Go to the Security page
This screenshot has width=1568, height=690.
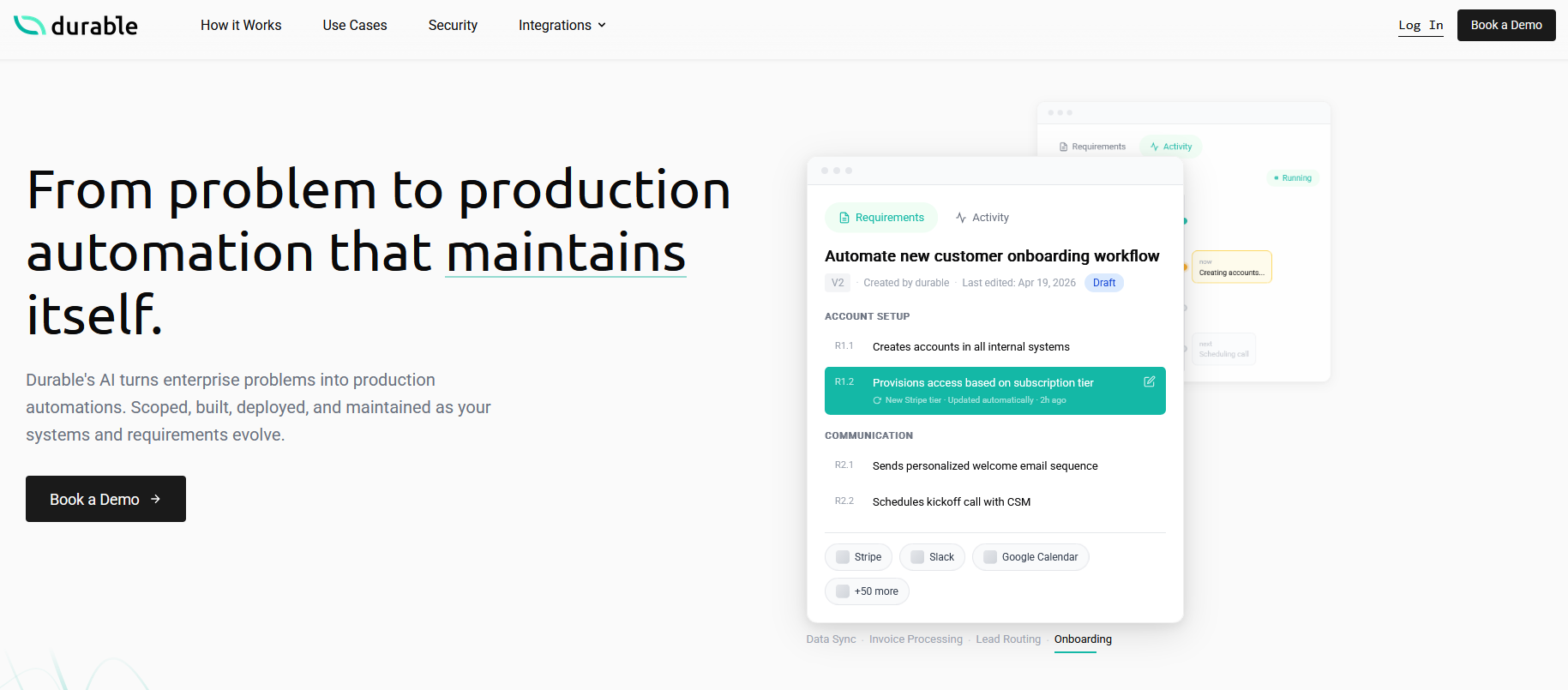tap(453, 26)
